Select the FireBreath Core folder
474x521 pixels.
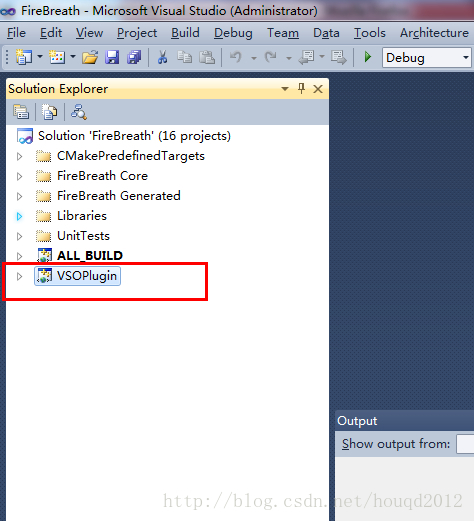coord(102,176)
